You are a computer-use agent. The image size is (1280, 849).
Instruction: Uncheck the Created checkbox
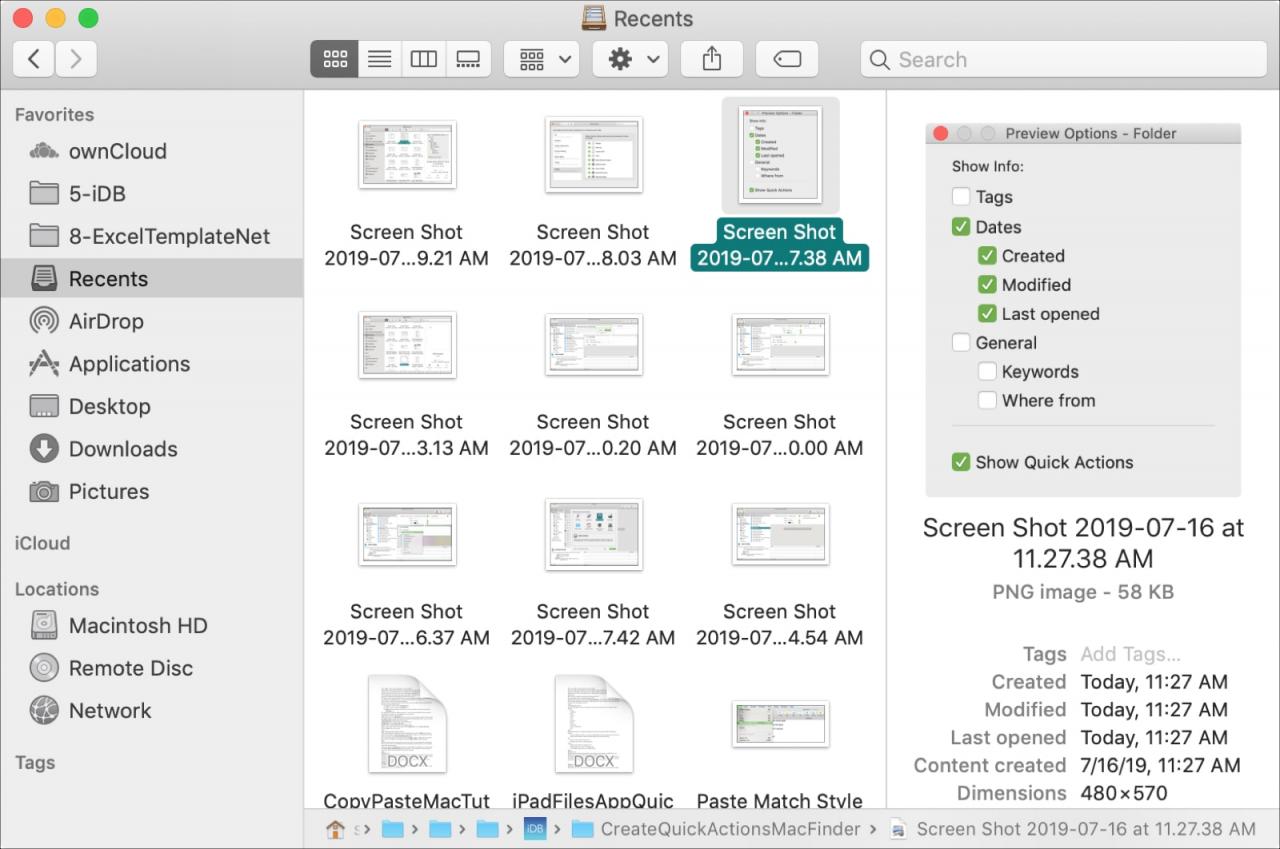[x=987, y=256]
